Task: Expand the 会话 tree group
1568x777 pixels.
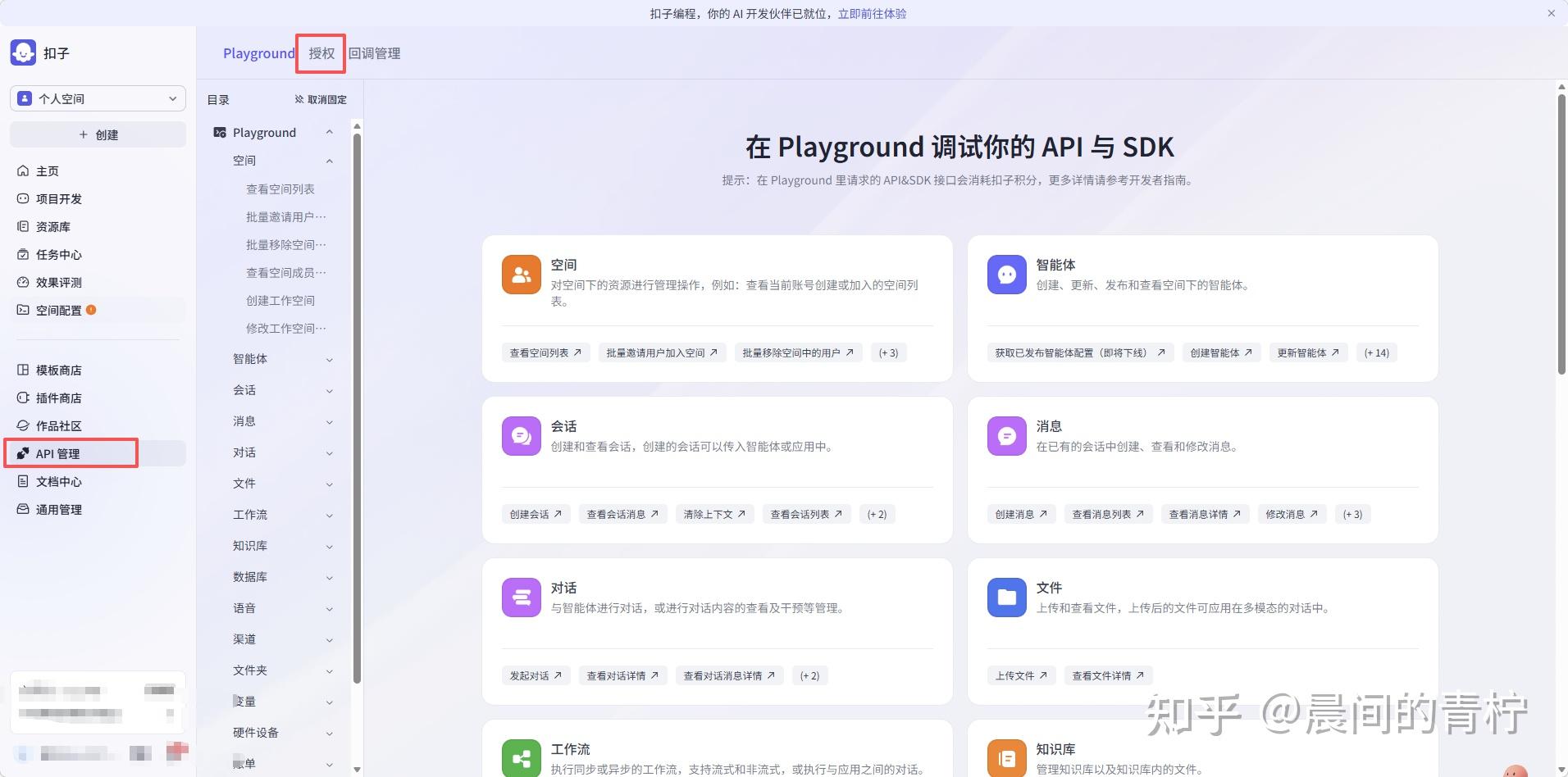Action: tap(330, 390)
